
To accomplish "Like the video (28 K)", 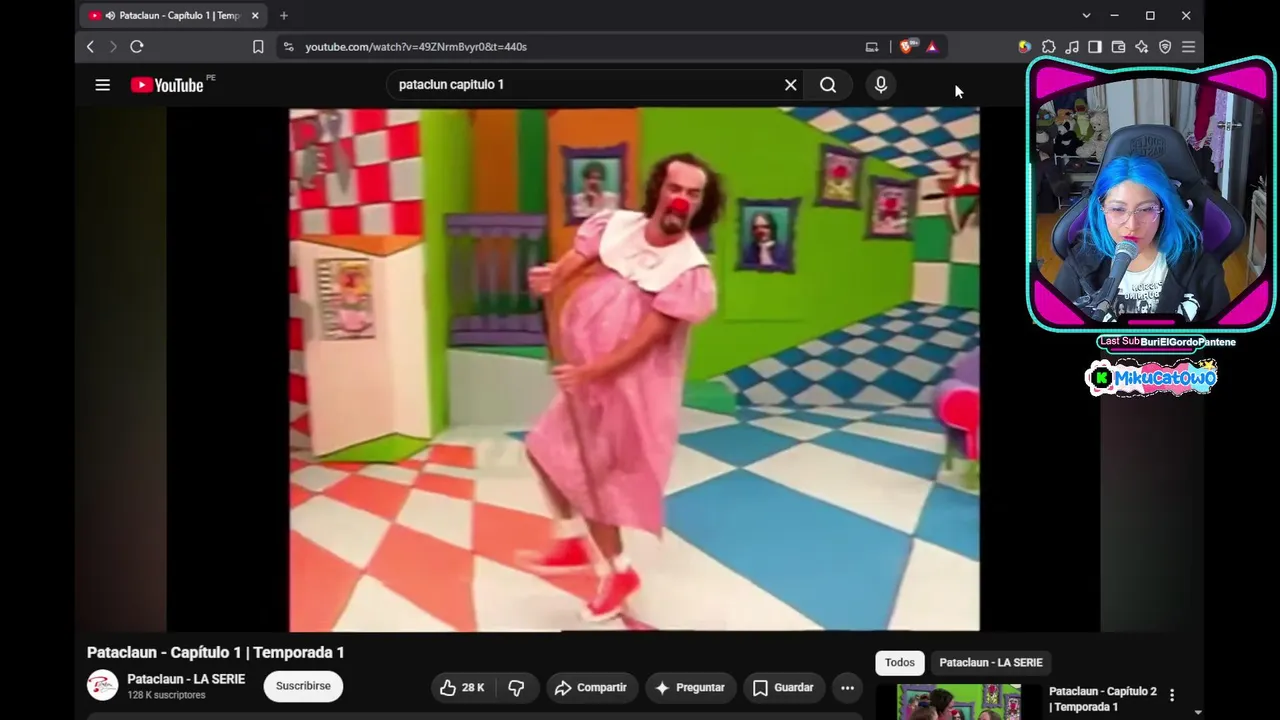I will click(462, 687).
